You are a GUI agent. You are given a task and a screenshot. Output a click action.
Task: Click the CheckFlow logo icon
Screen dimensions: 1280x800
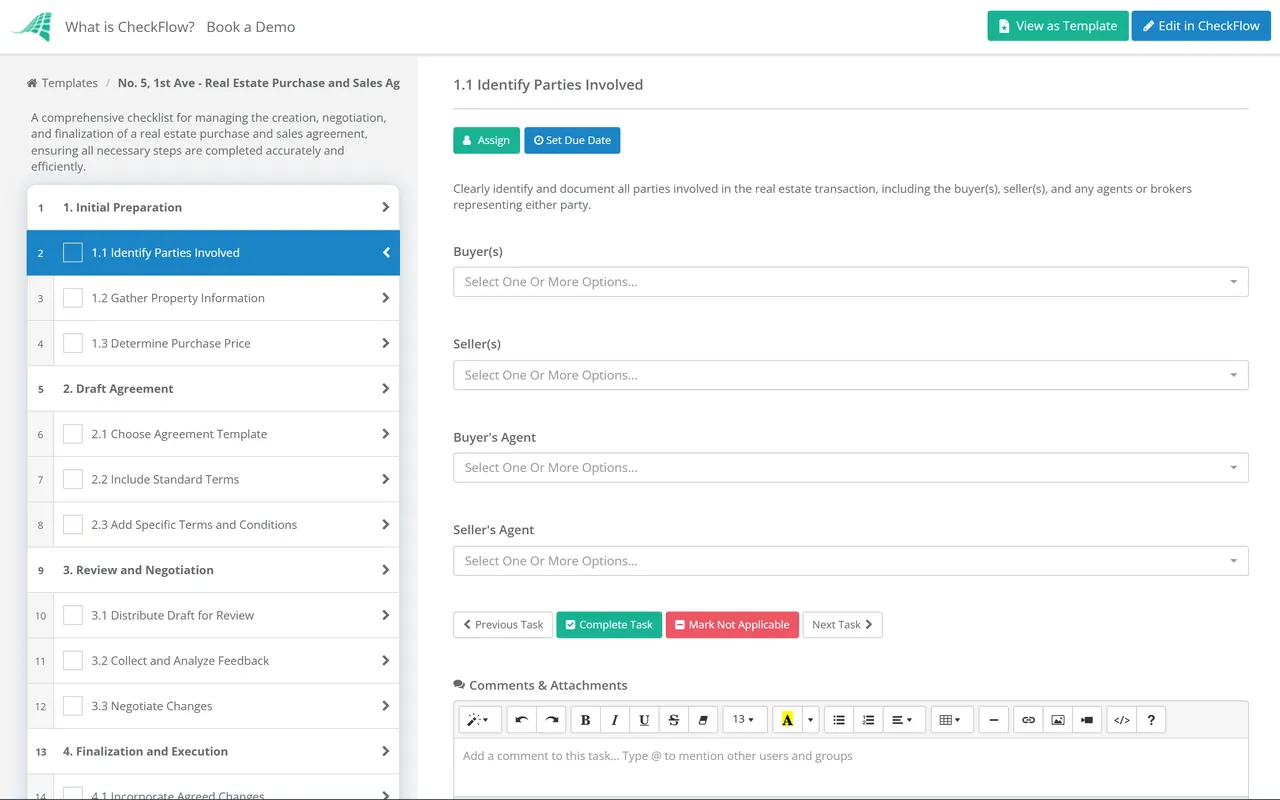tap(32, 27)
